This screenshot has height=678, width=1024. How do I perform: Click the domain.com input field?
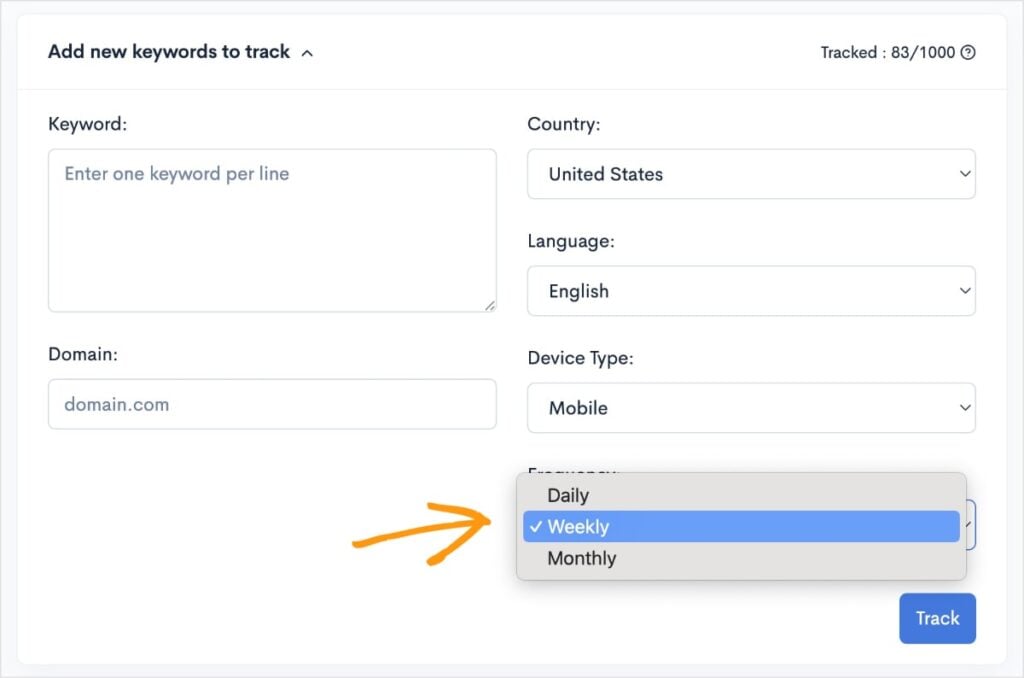272,404
